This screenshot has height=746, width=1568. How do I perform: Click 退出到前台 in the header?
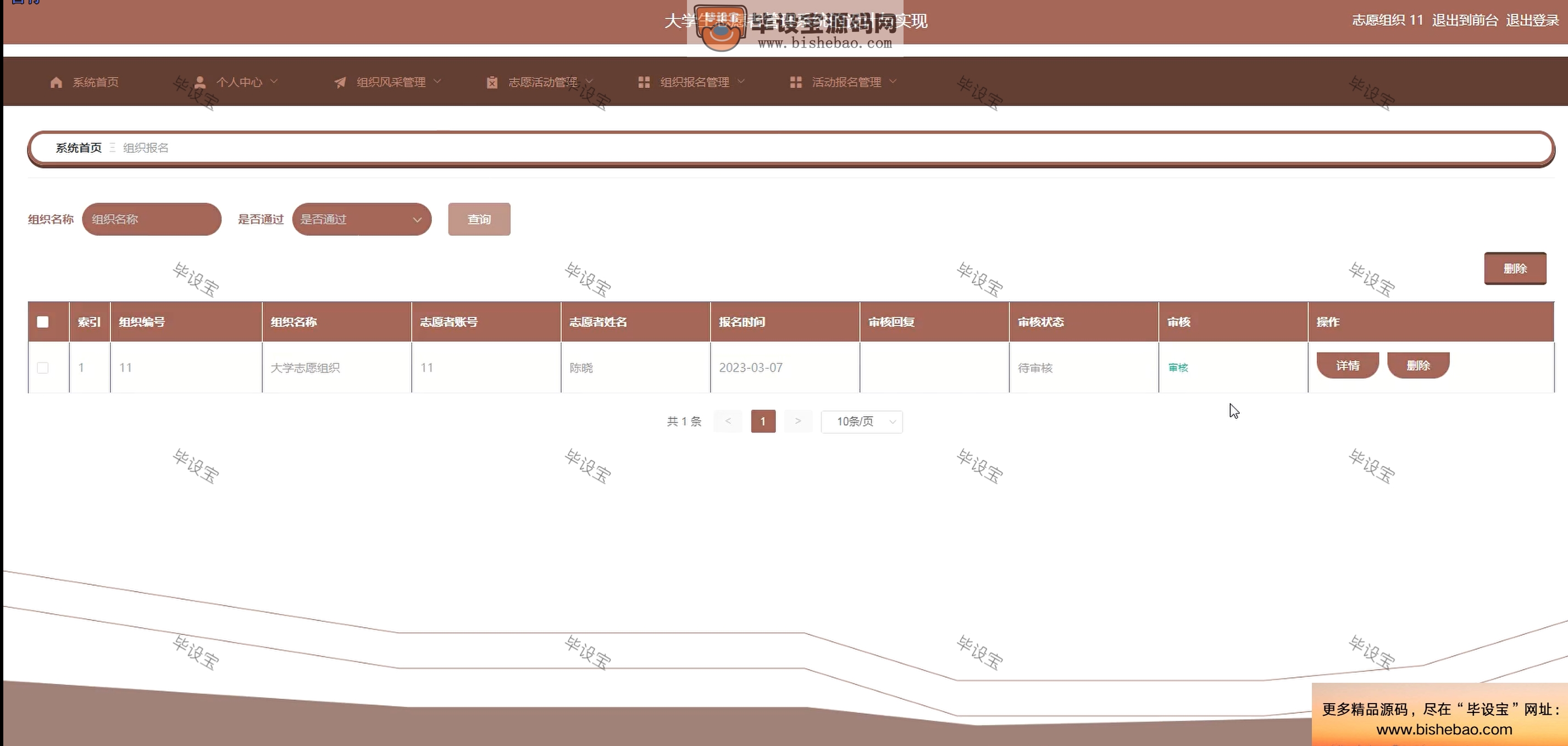pyautogui.click(x=1465, y=20)
